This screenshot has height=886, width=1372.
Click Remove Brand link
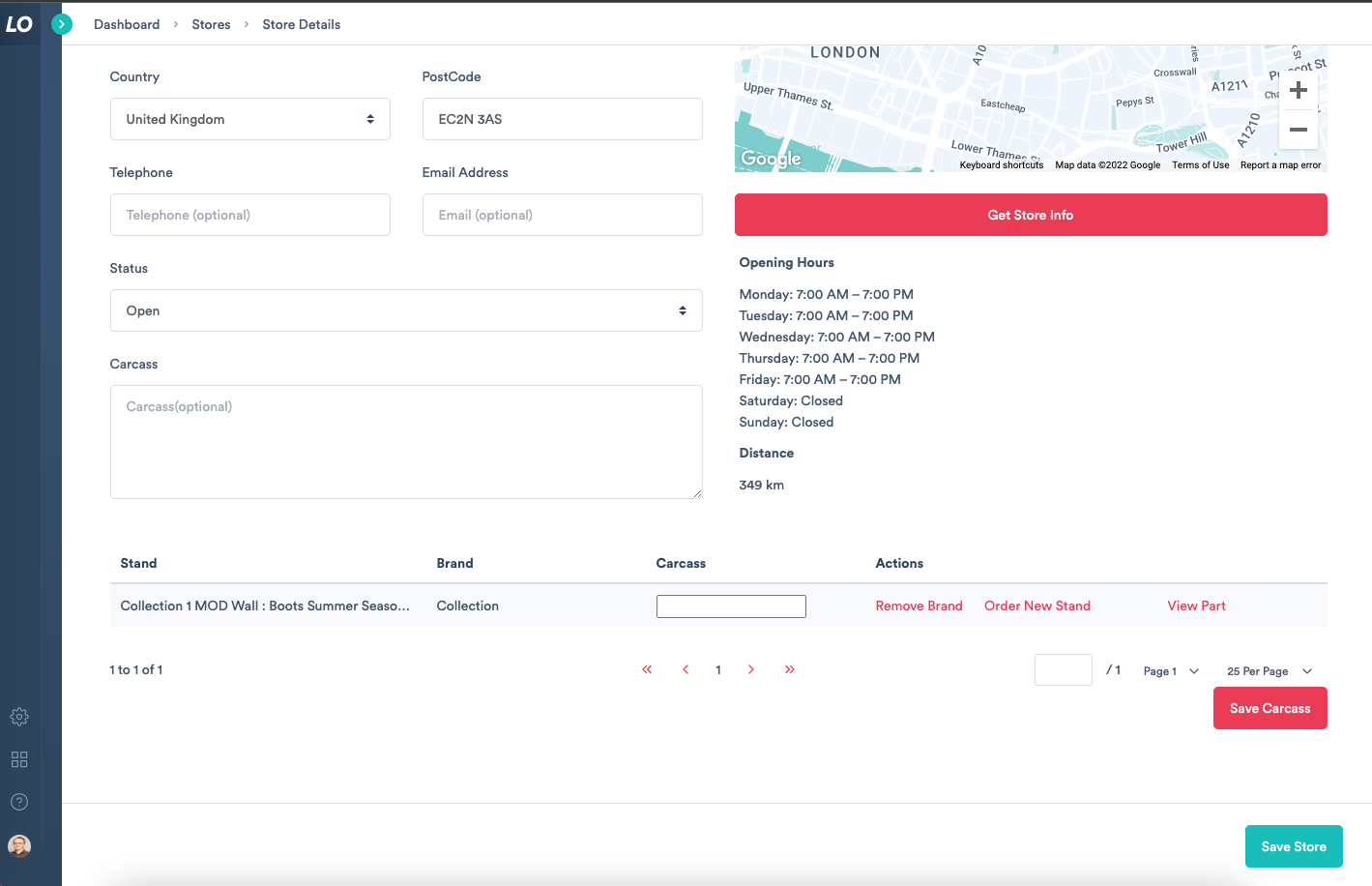click(x=919, y=605)
